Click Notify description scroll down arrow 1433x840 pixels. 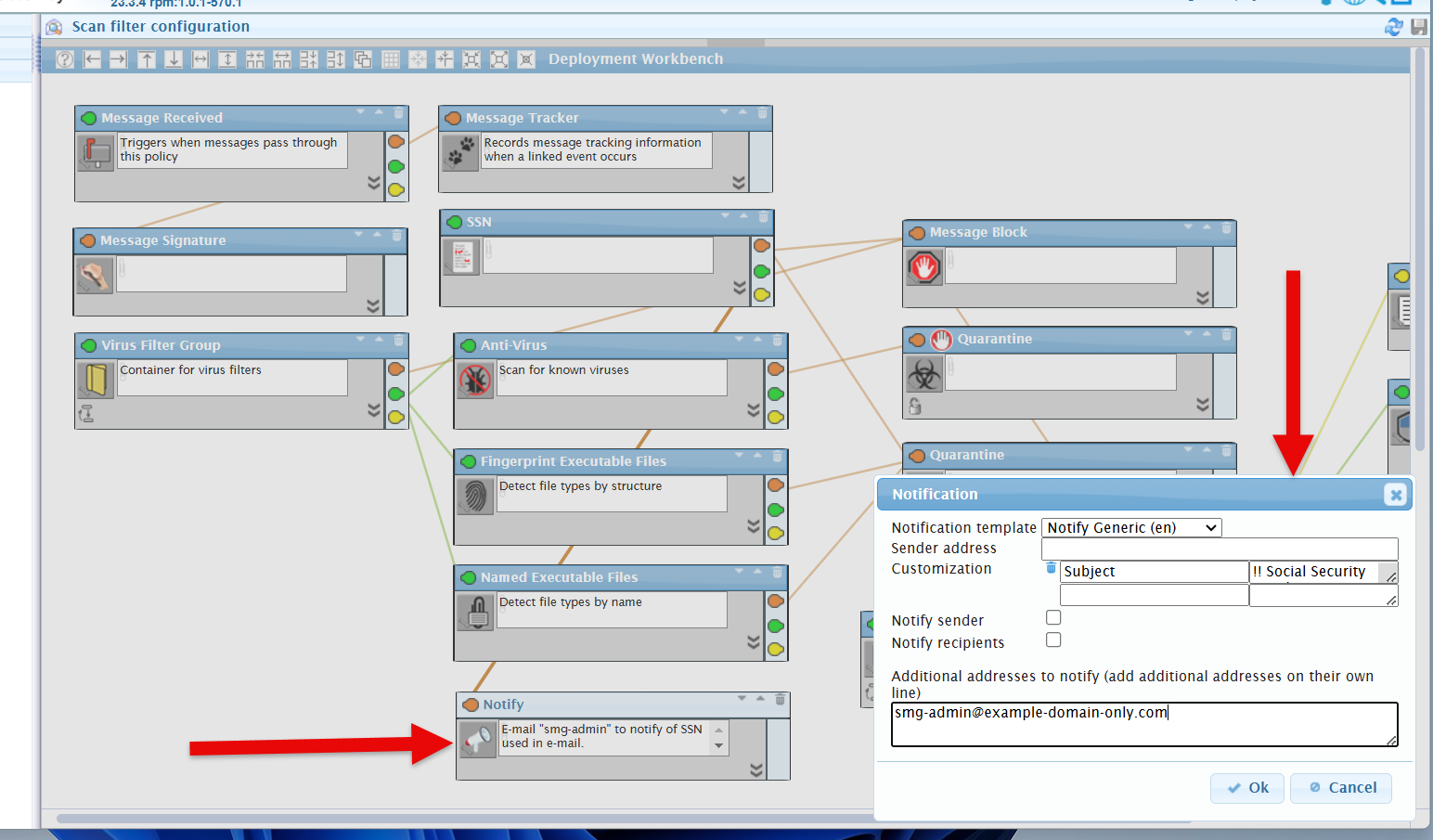[x=718, y=746]
